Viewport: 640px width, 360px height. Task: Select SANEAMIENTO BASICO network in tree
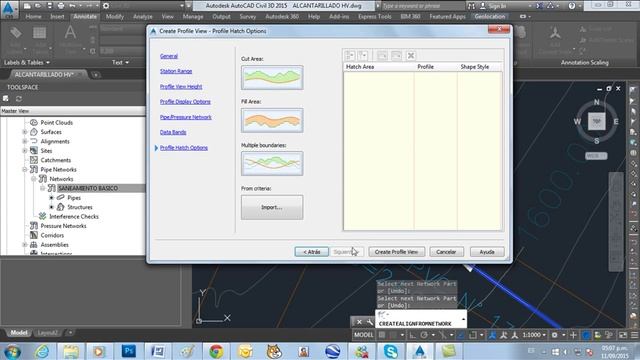pos(88,188)
